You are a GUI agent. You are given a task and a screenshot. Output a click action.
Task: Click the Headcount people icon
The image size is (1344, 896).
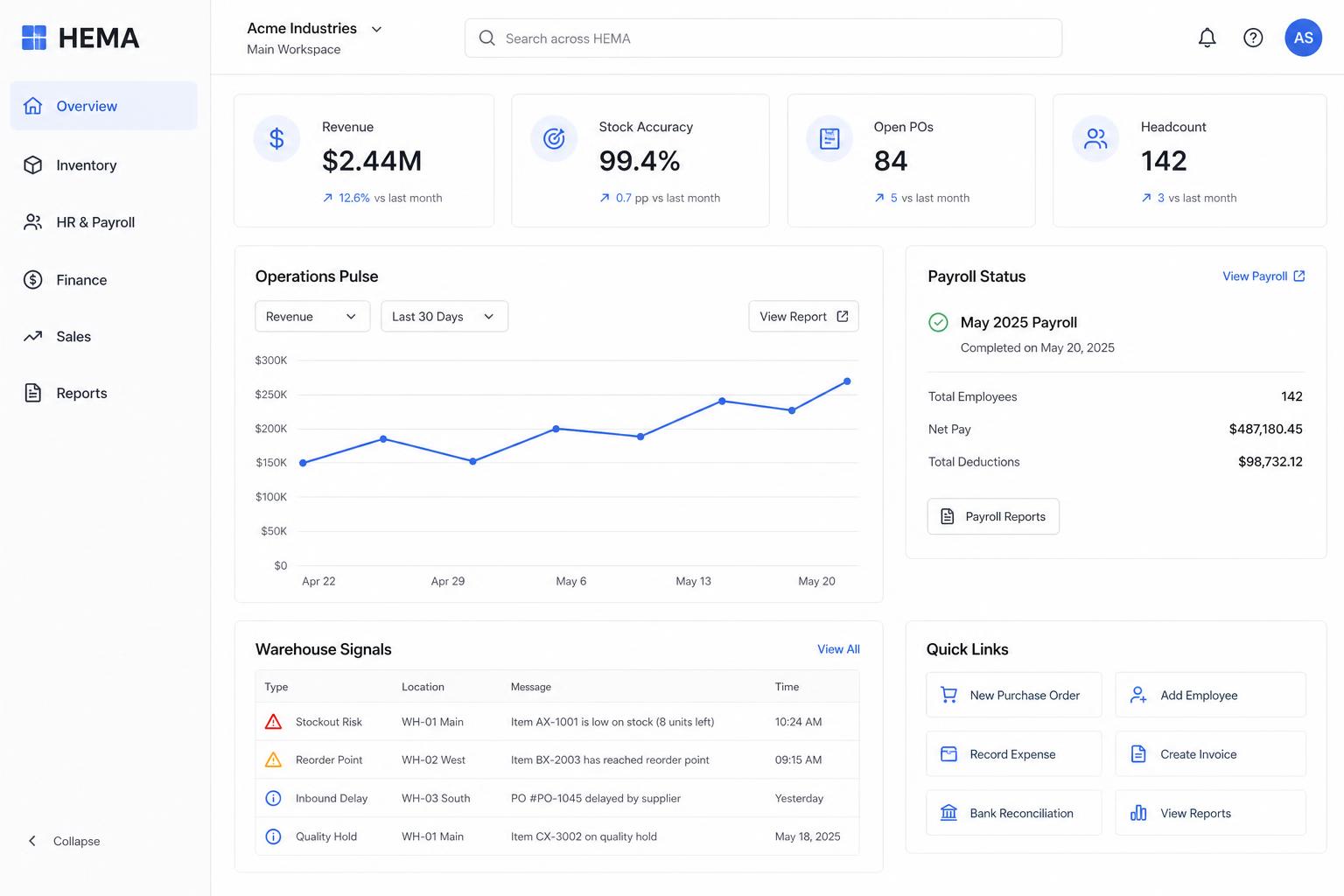(x=1095, y=138)
